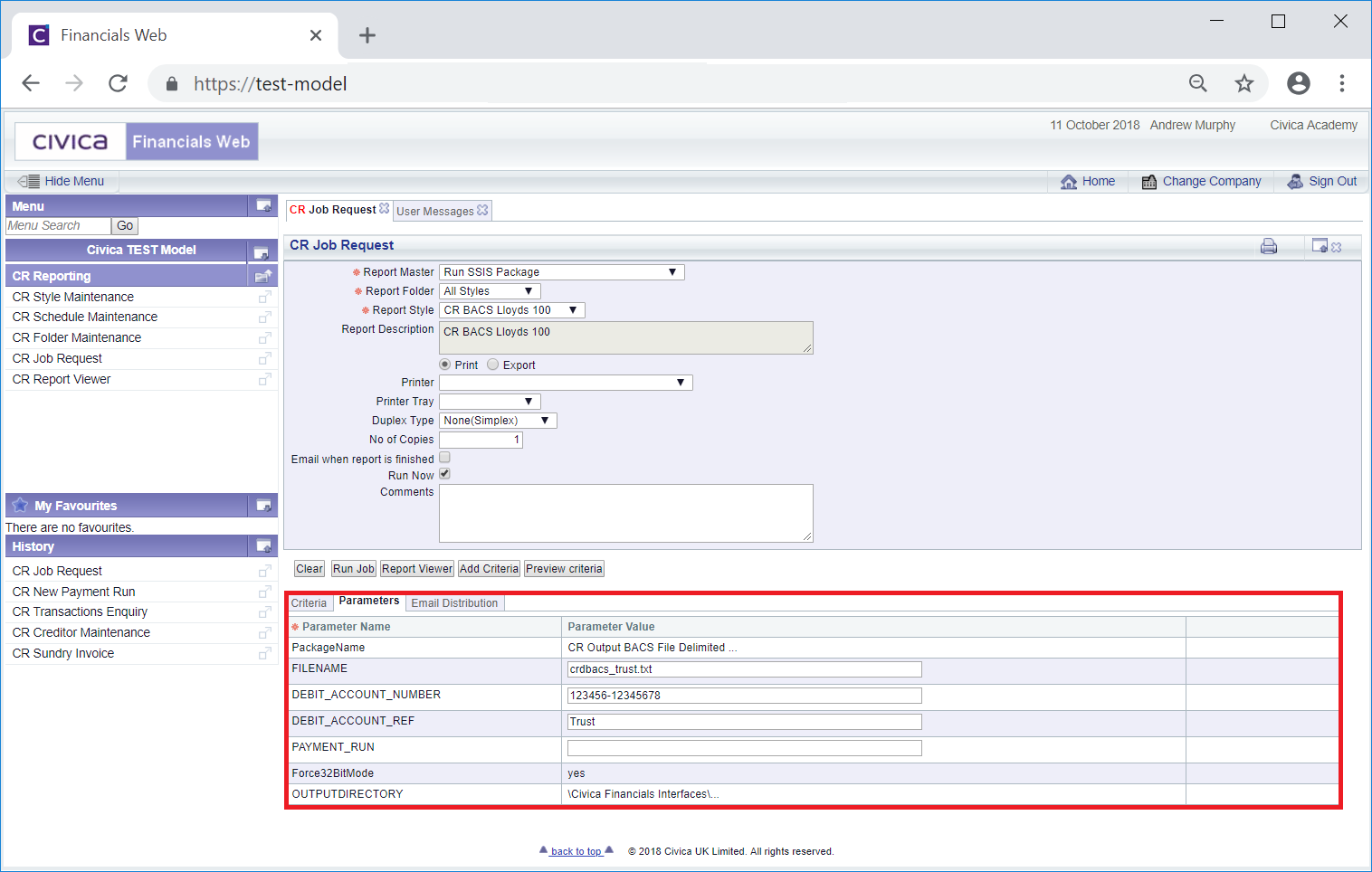
Task: Open CR Folder Maintenance in new window icon
Action: click(265, 337)
